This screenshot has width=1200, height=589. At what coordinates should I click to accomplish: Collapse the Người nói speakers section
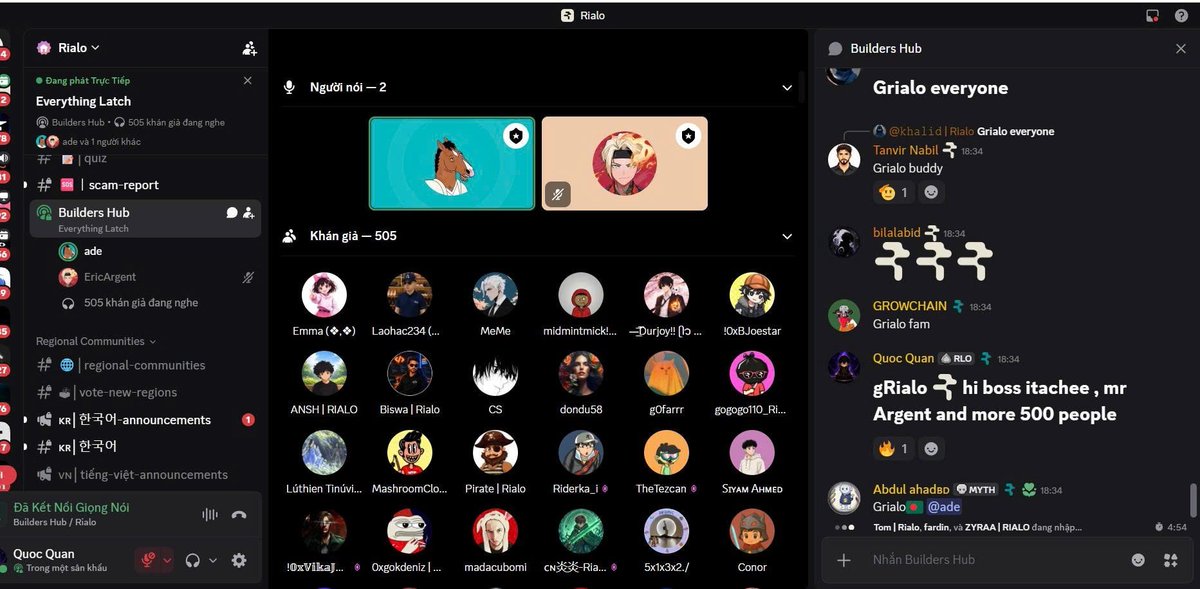[x=787, y=88]
